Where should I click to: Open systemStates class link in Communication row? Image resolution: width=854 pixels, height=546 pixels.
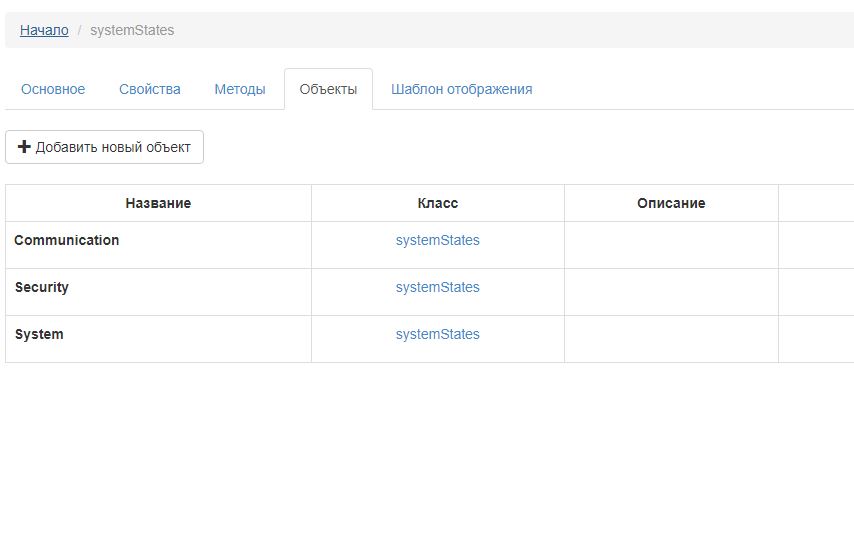point(438,240)
